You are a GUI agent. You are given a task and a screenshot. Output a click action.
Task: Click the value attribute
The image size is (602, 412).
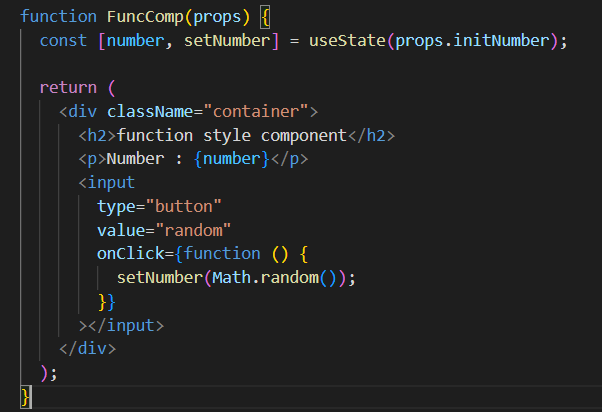[121, 230]
